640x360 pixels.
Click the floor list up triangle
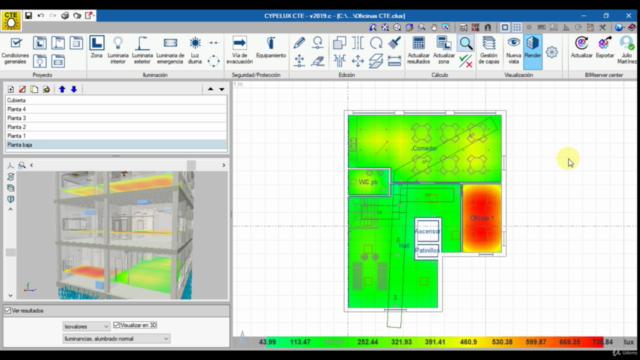(211, 89)
